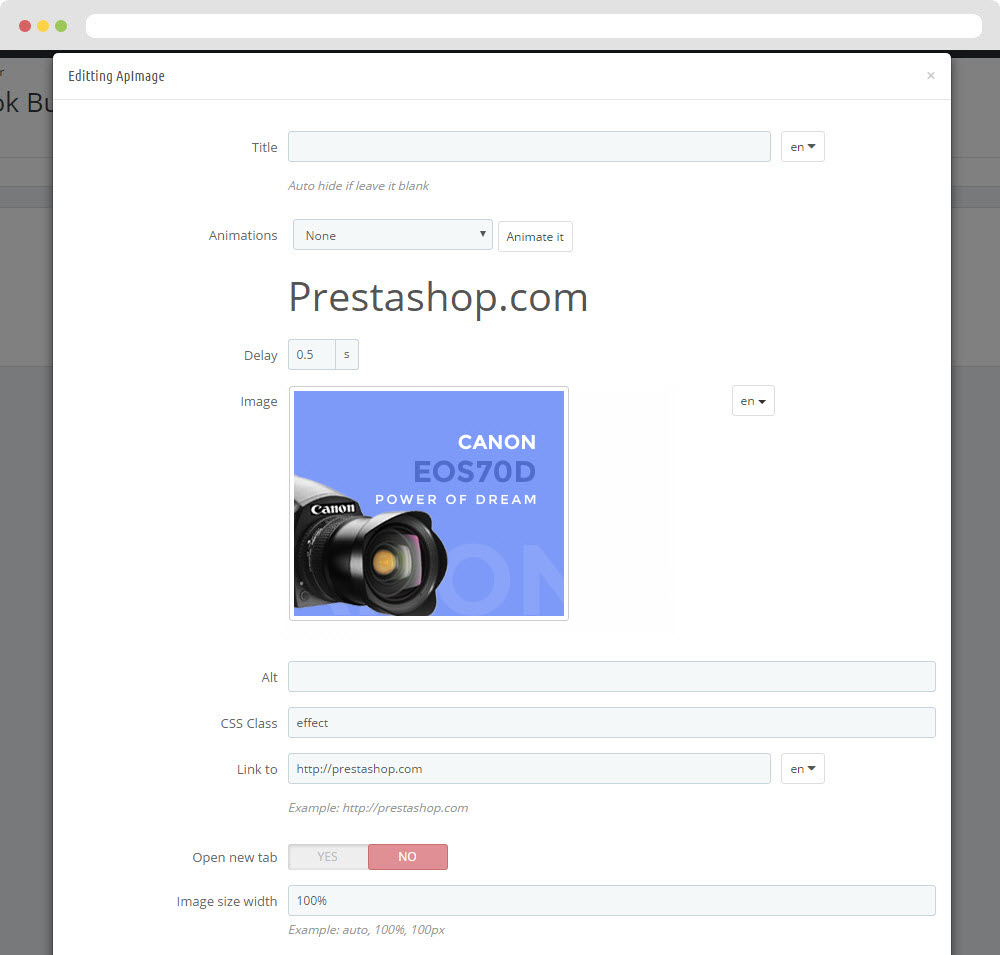The height and width of the screenshot is (955, 1000).
Task: Click the Open new tab label
Action: (235, 857)
